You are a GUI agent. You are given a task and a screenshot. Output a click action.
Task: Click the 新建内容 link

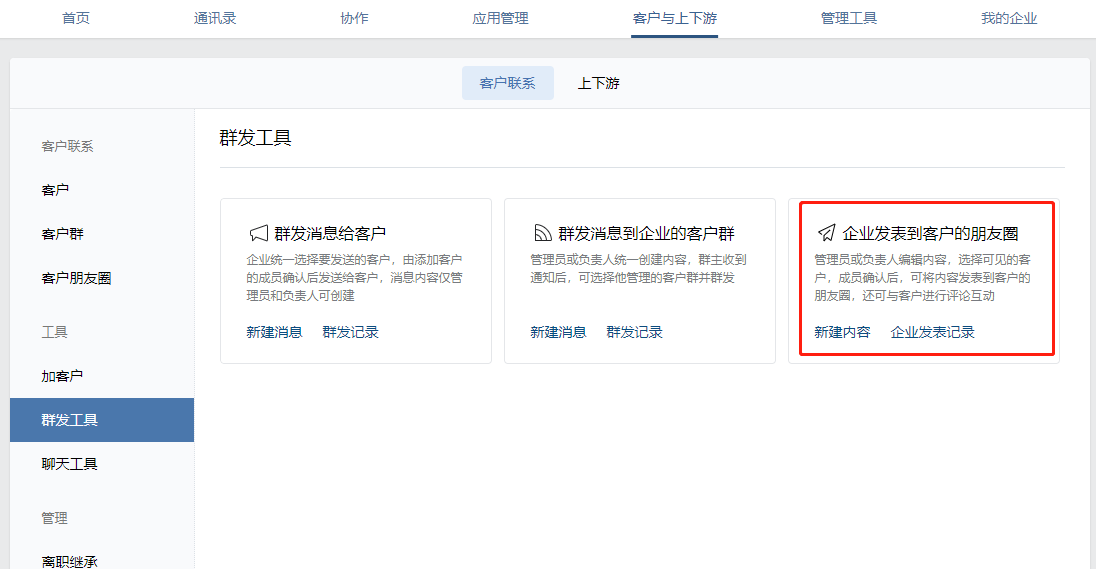pyautogui.click(x=842, y=332)
